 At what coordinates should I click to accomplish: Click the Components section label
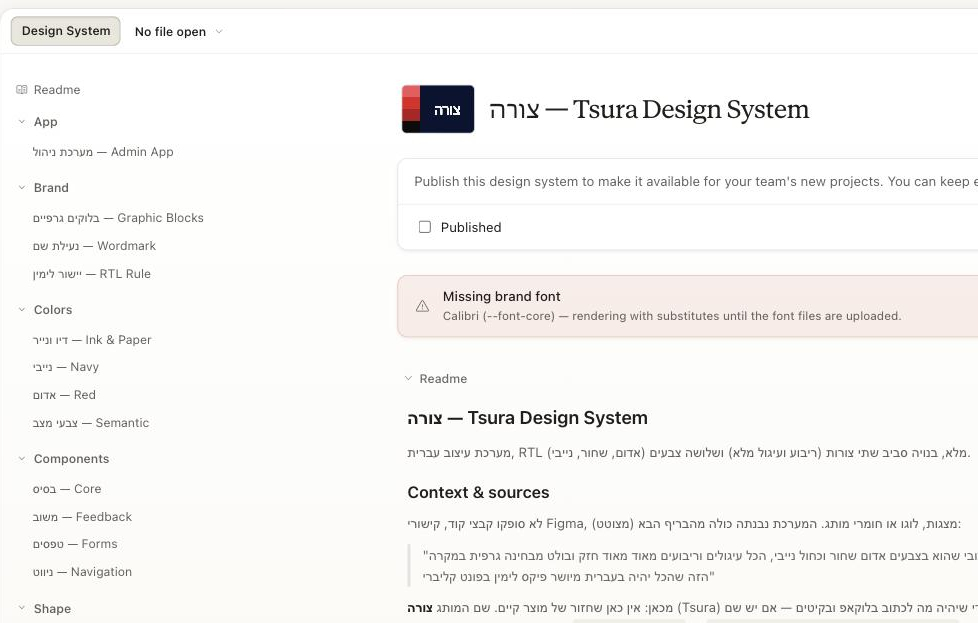click(x=72, y=459)
